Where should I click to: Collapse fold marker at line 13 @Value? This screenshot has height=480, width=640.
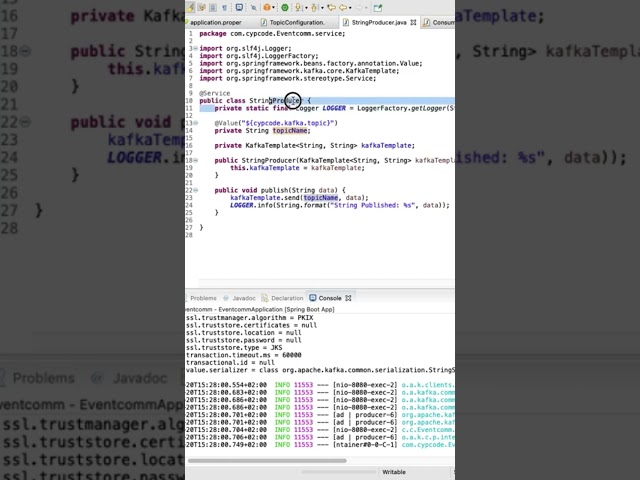click(196, 123)
